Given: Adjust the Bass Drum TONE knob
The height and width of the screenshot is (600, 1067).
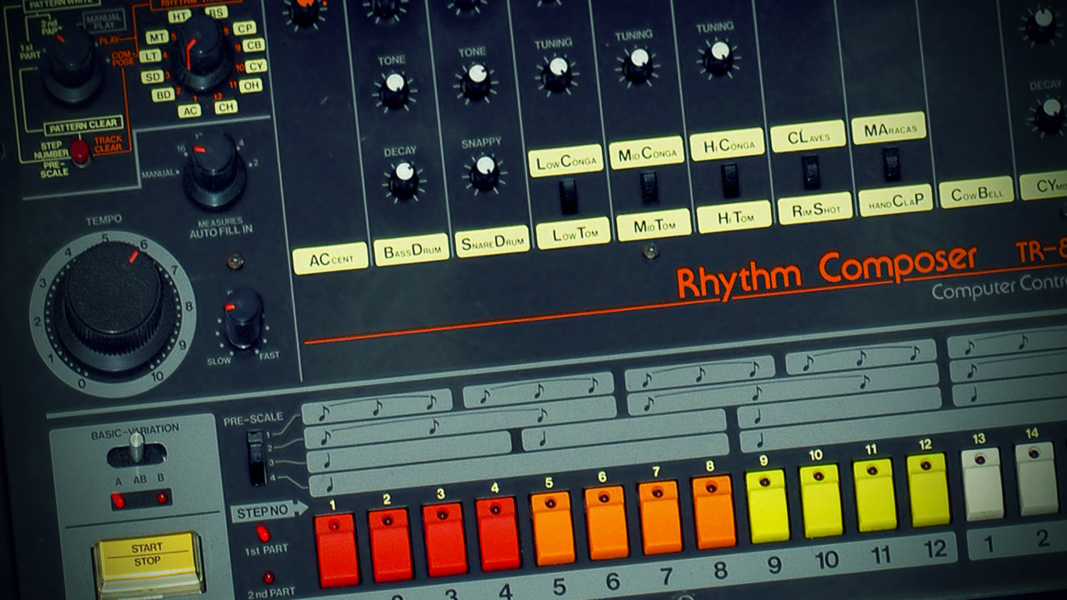Looking at the screenshot, I should point(395,90).
